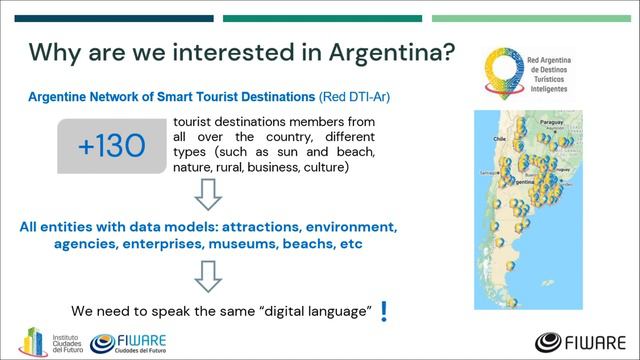Viewport: 640px width, 360px height.
Task: Click the FIWARE Ciudades del Futuro logo
Action: coord(128,343)
